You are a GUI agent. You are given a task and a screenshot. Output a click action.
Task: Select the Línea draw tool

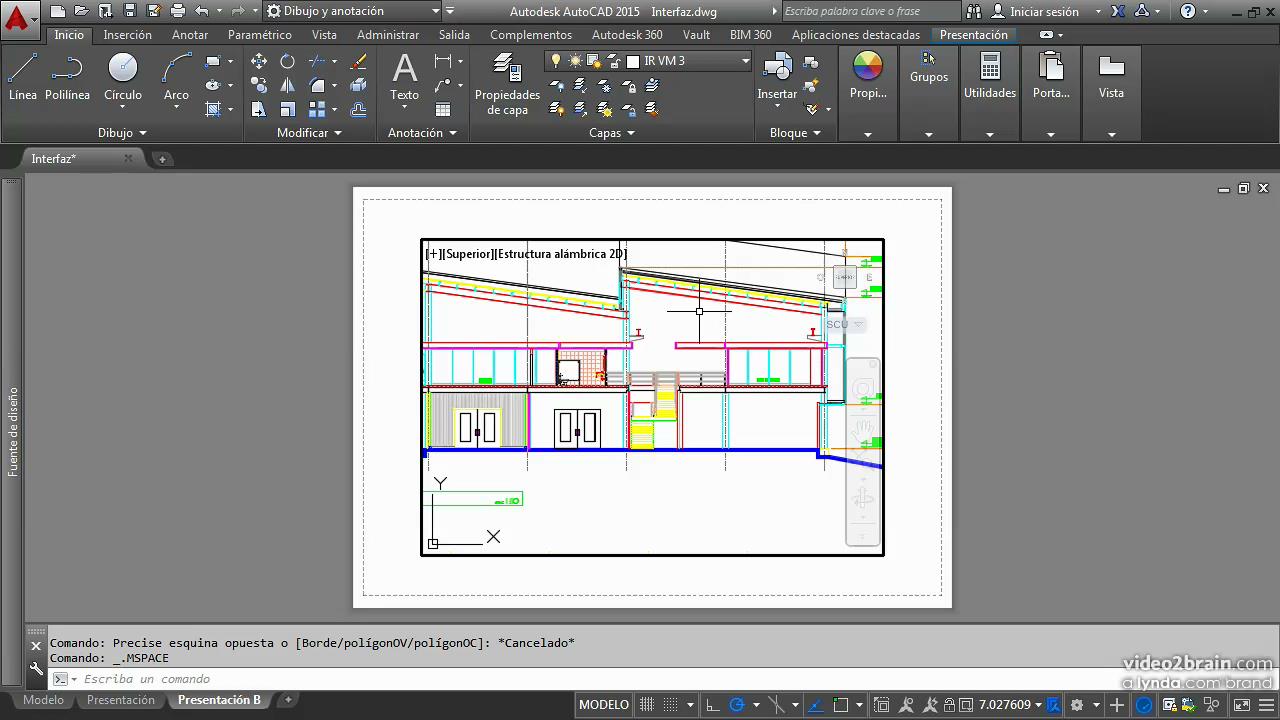coord(23,78)
